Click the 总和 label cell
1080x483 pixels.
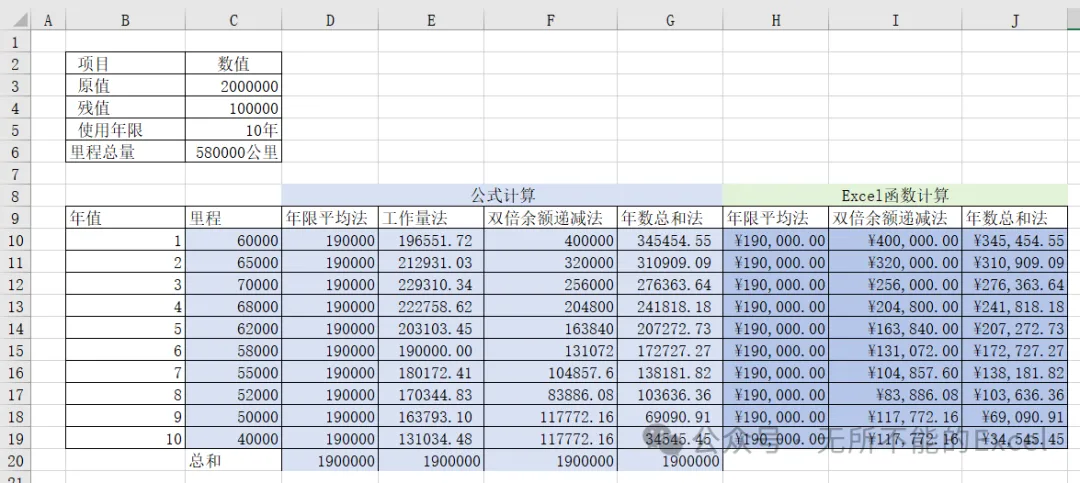click(x=233, y=460)
